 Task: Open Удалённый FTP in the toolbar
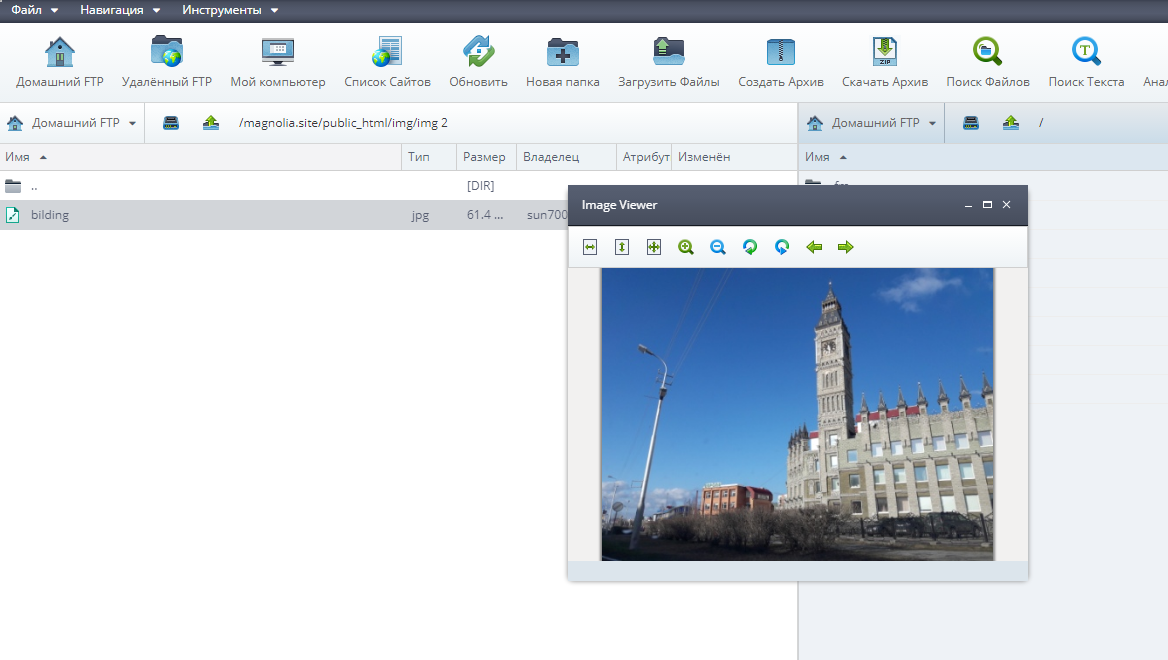[x=167, y=63]
